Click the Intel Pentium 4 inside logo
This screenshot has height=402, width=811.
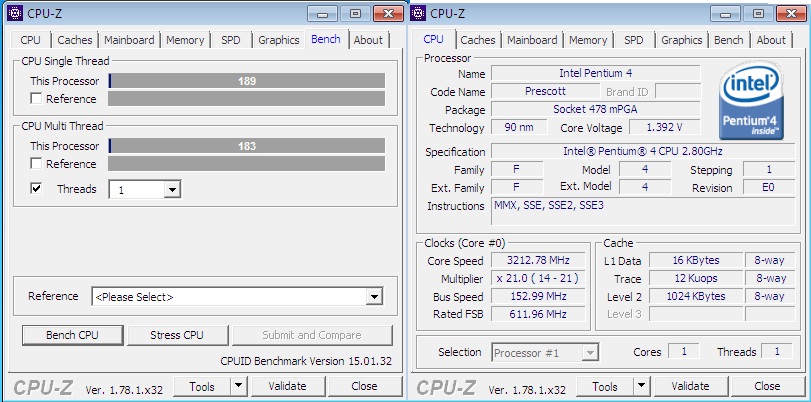click(x=753, y=101)
